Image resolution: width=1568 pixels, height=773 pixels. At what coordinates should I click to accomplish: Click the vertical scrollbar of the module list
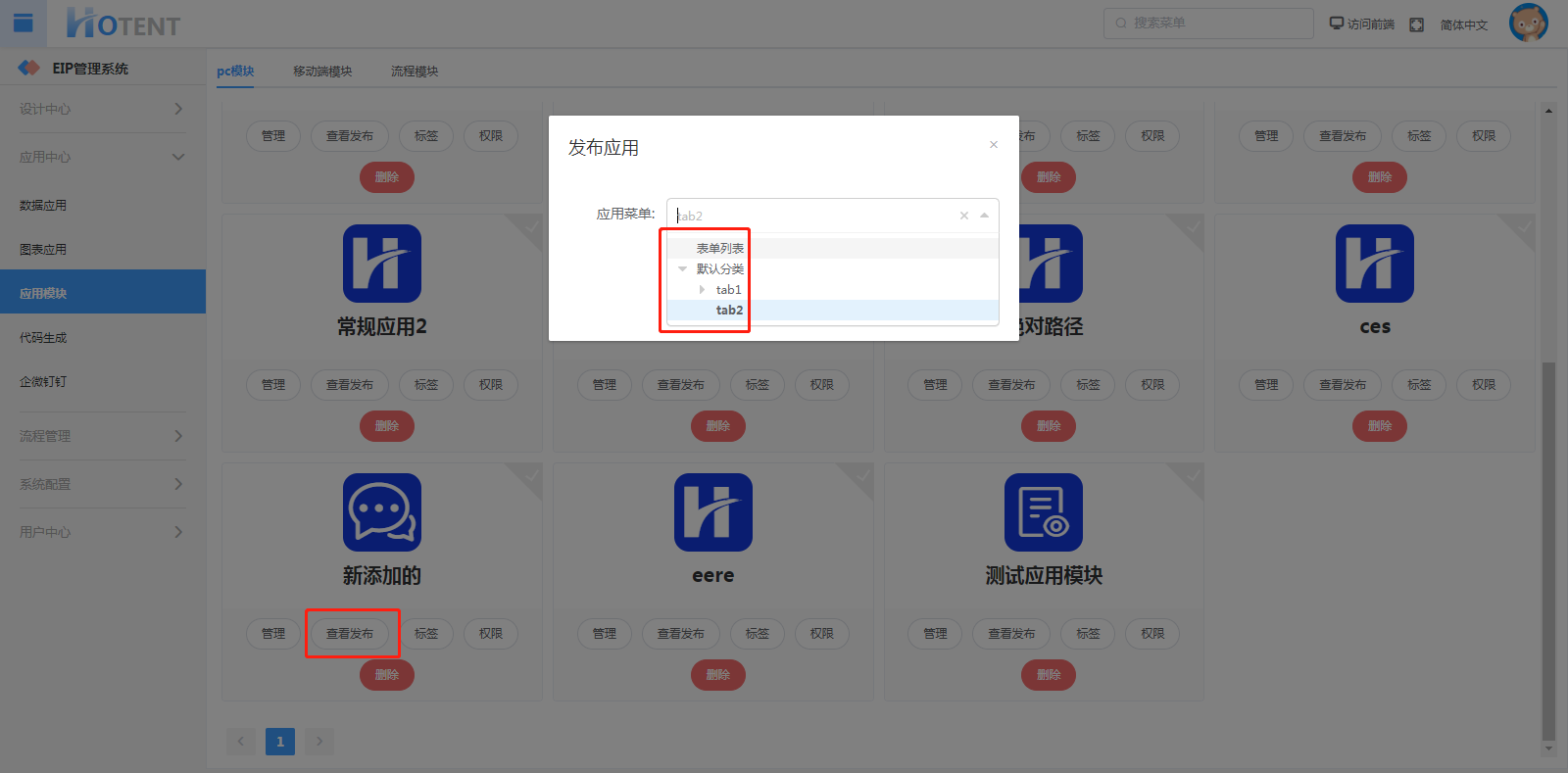click(x=1548, y=551)
